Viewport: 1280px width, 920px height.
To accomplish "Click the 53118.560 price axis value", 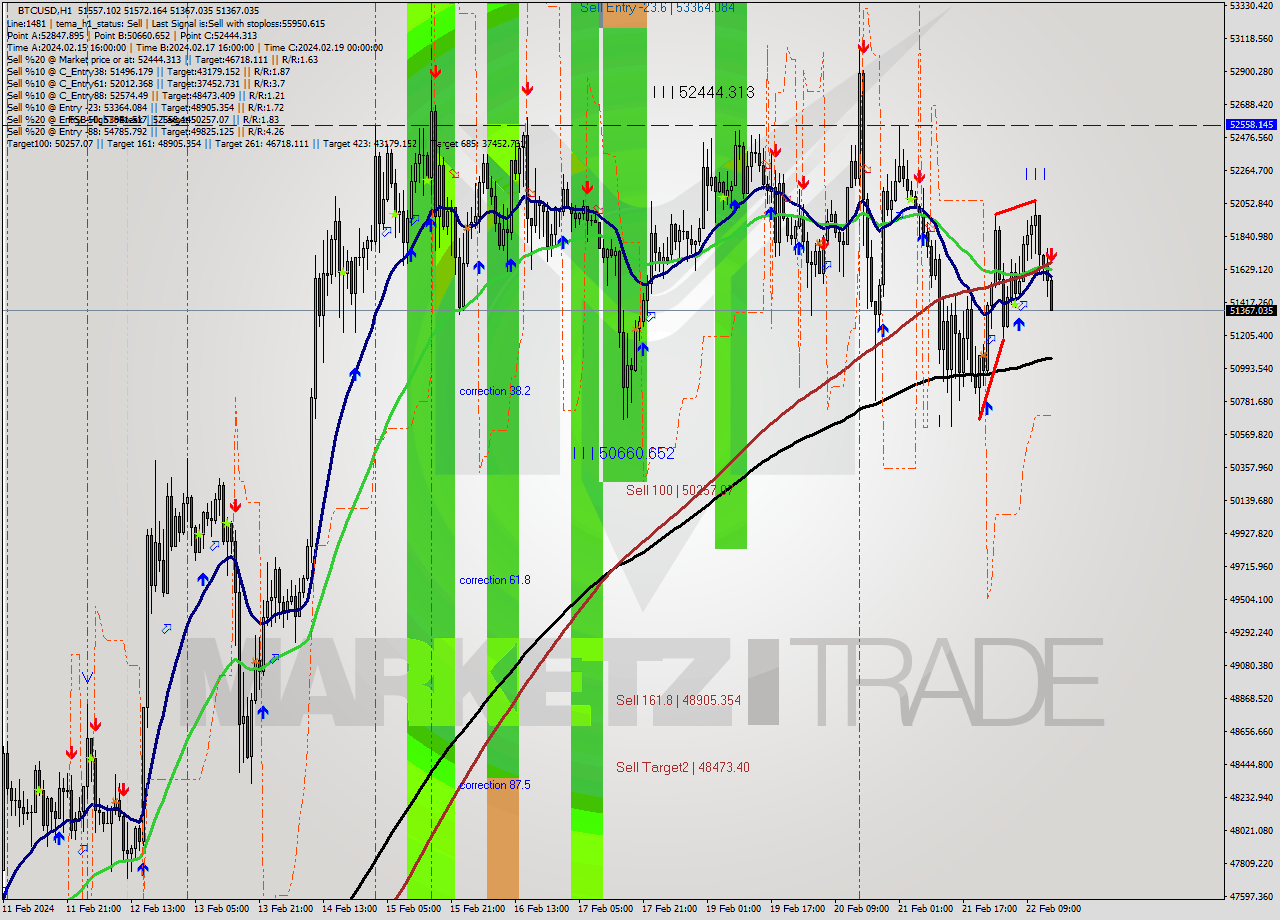I will click(x=1251, y=38).
